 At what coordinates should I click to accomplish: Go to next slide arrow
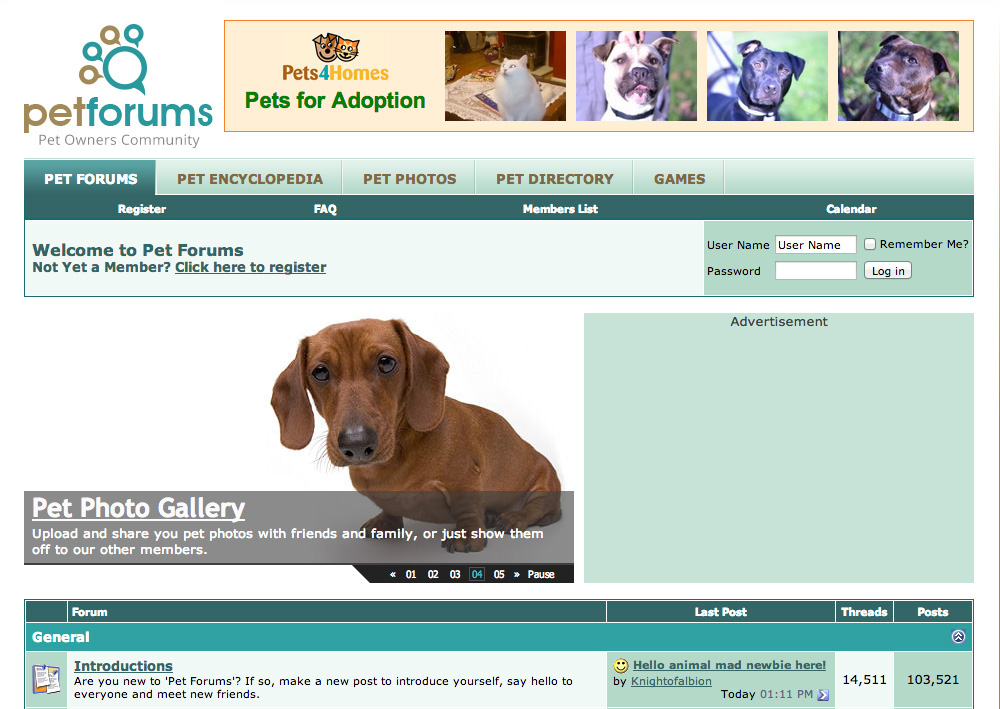coord(517,574)
